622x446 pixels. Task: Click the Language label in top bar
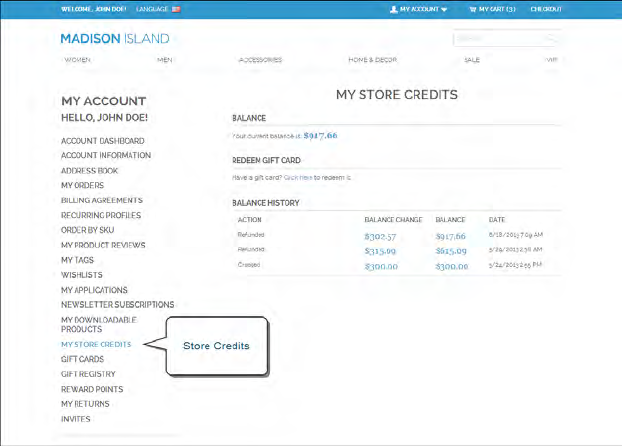pyautogui.click(x=152, y=9)
